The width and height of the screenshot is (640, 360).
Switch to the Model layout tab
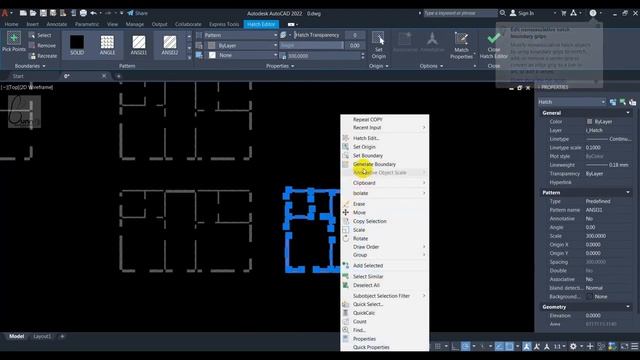tap(16, 336)
